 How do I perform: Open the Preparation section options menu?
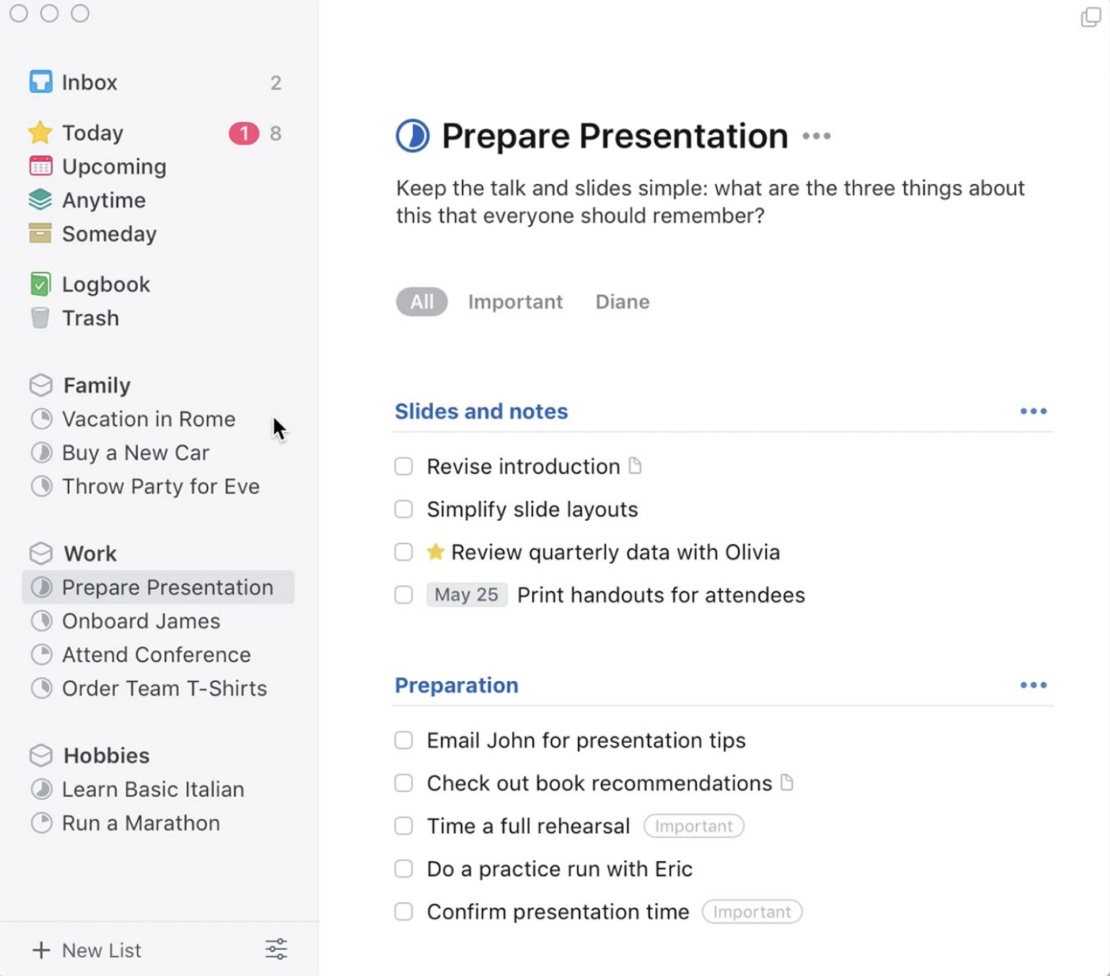coord(1033,685)
